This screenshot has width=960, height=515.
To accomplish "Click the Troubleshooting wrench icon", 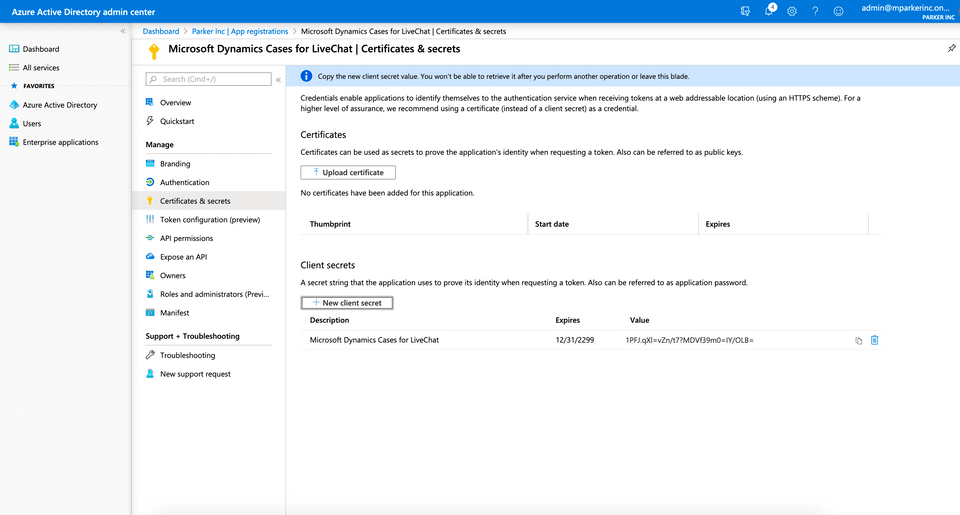I will (150, 355).
